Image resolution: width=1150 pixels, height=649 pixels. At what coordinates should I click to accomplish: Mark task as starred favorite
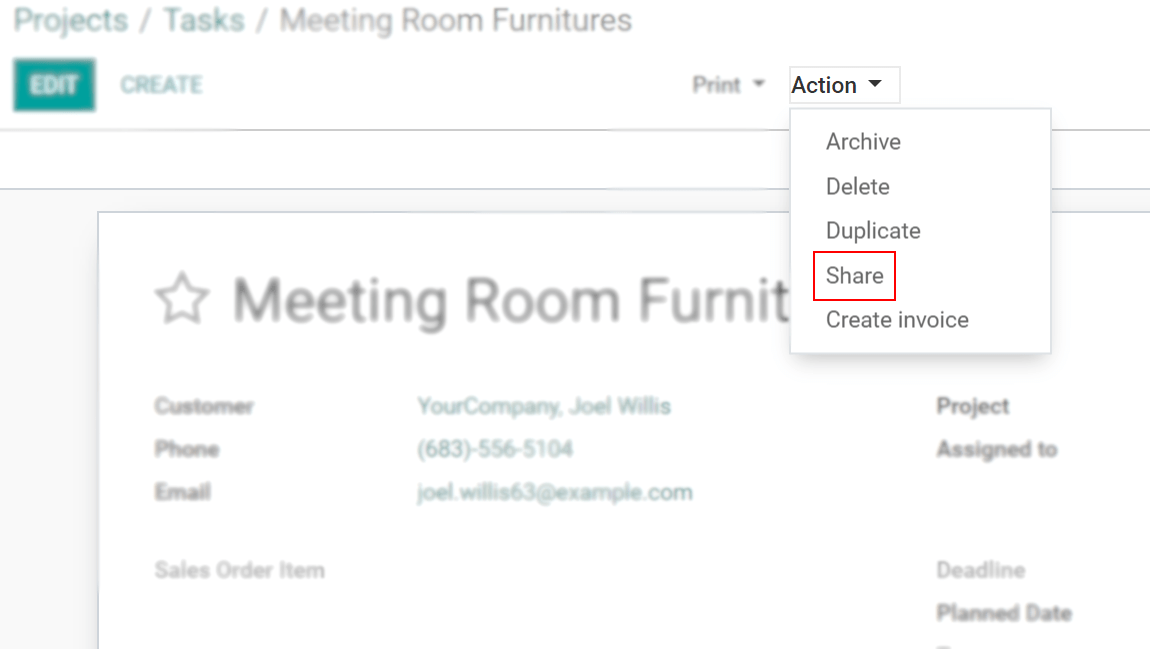(x=181, y=300)
